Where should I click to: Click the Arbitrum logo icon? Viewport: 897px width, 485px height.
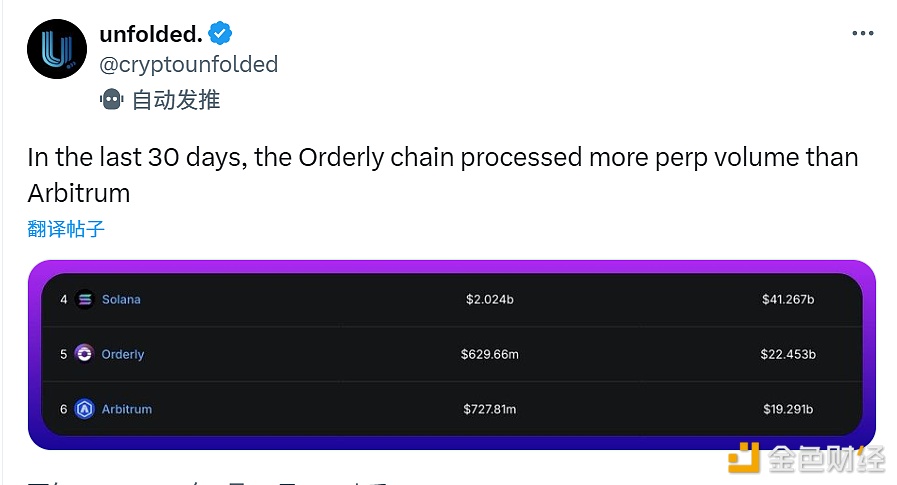[x=84, y=409]
